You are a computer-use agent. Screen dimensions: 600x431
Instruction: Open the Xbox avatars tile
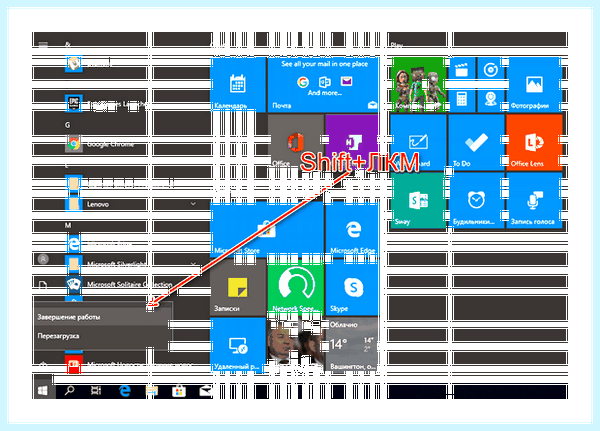pyautogui.click(x=418, y=84)
